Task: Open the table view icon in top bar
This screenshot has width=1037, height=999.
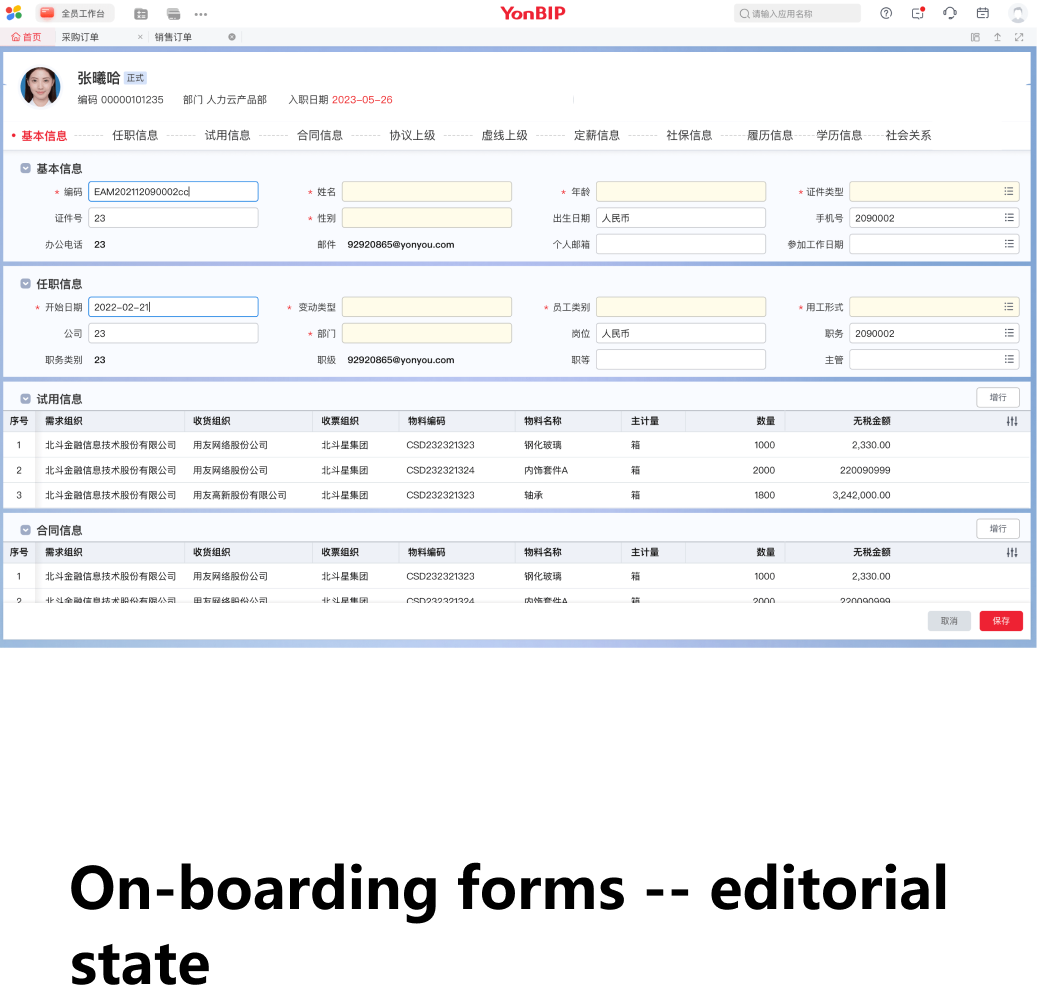Action: [141, 14]
